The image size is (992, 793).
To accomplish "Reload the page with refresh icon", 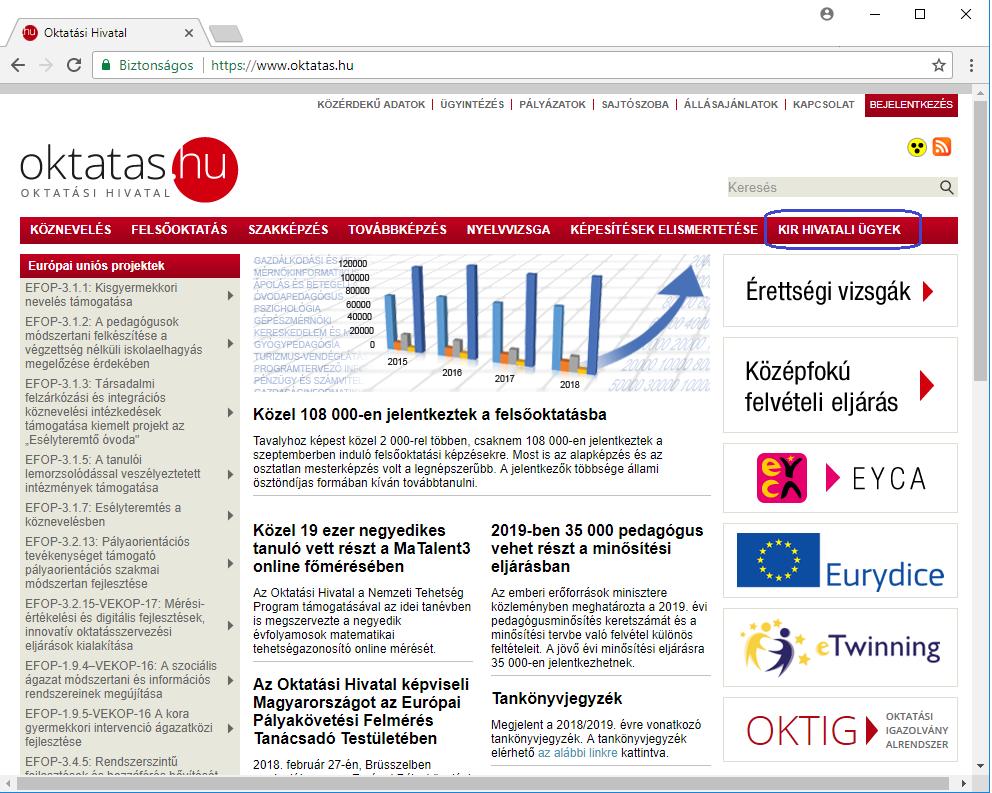I will pyautogui.click(x=74, y=65).
